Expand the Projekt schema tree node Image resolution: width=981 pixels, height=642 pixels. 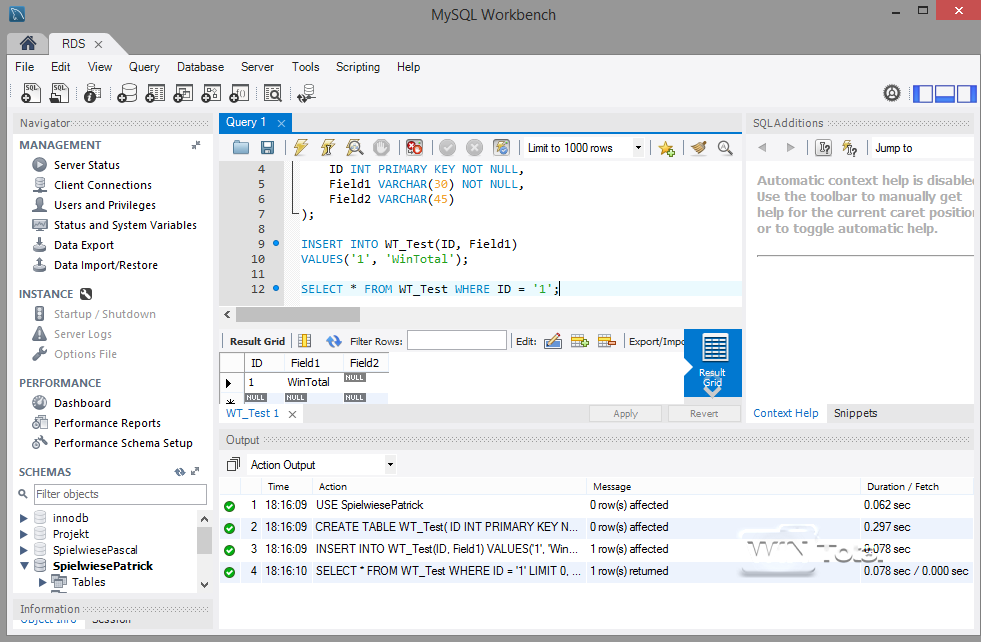pos(25,534)
